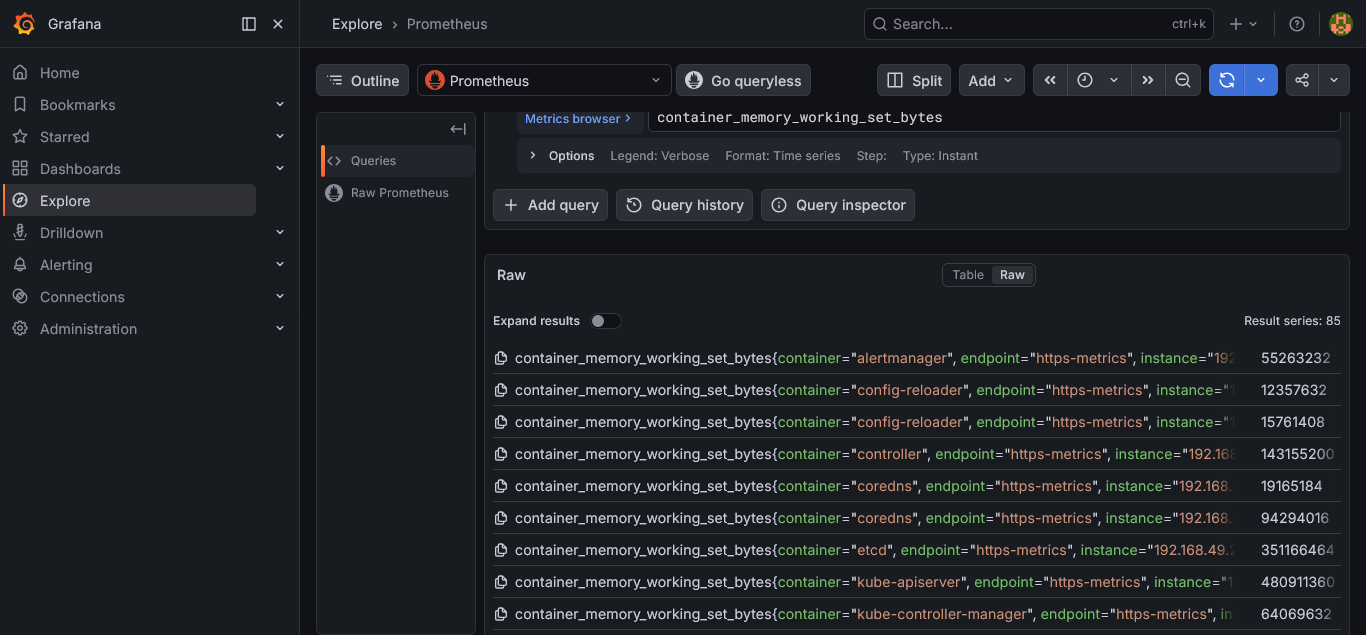This screenshot has width=1366, height=635.
Task: Toggle the Expand results switch
Action: coord(605,321)
